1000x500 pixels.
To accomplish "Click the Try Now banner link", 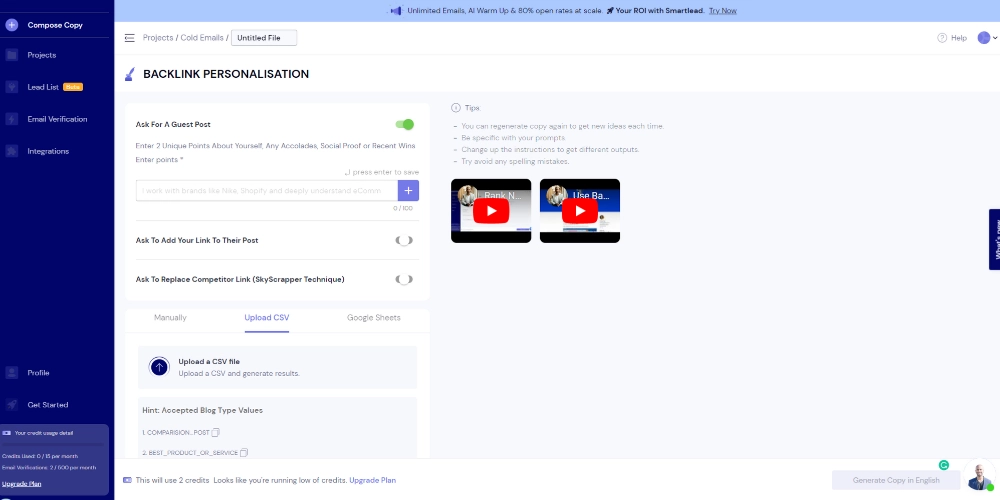I will pos(722,11).
